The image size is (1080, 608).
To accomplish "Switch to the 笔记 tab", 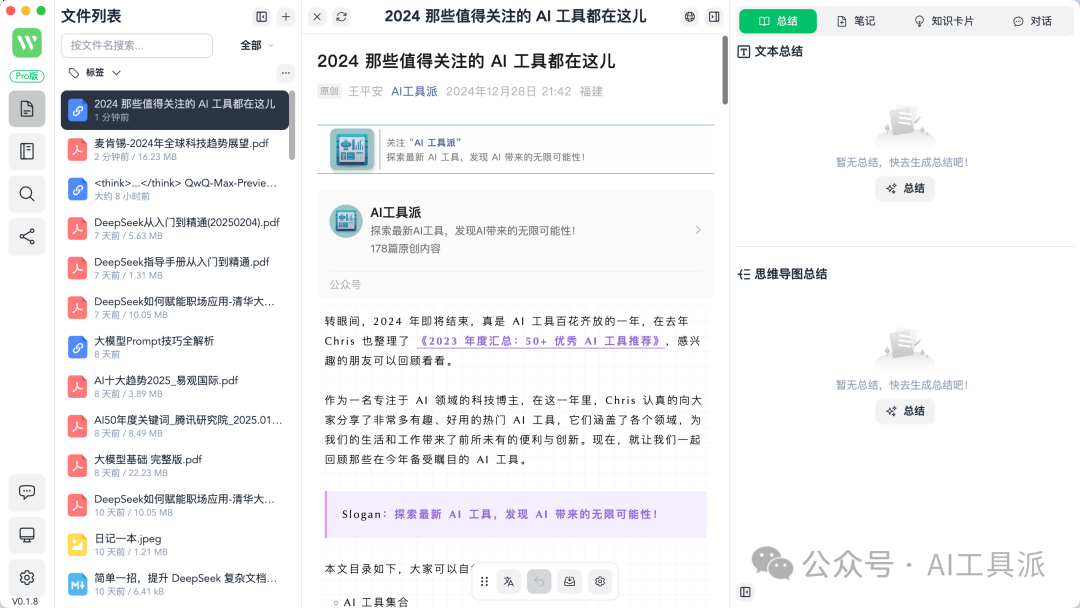I will click(855, 21).
